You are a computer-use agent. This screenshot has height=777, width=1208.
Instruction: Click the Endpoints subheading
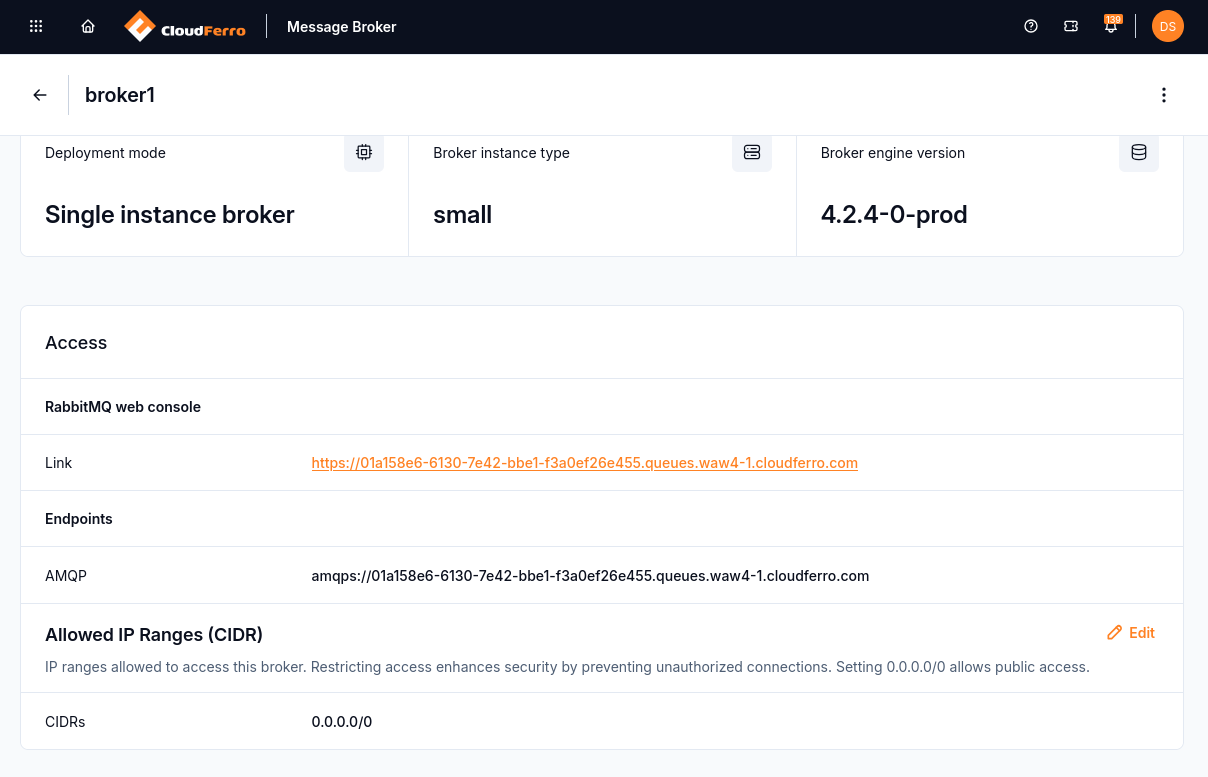(x=79, y=519)
